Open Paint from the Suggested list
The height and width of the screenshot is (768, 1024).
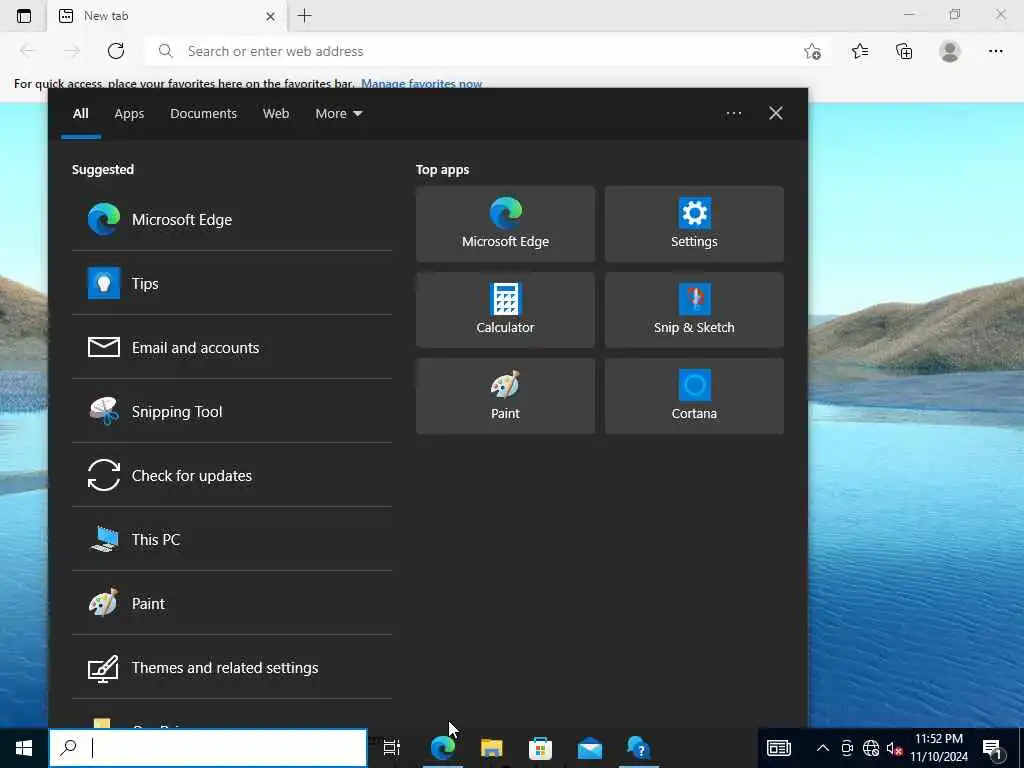[232, 603]
